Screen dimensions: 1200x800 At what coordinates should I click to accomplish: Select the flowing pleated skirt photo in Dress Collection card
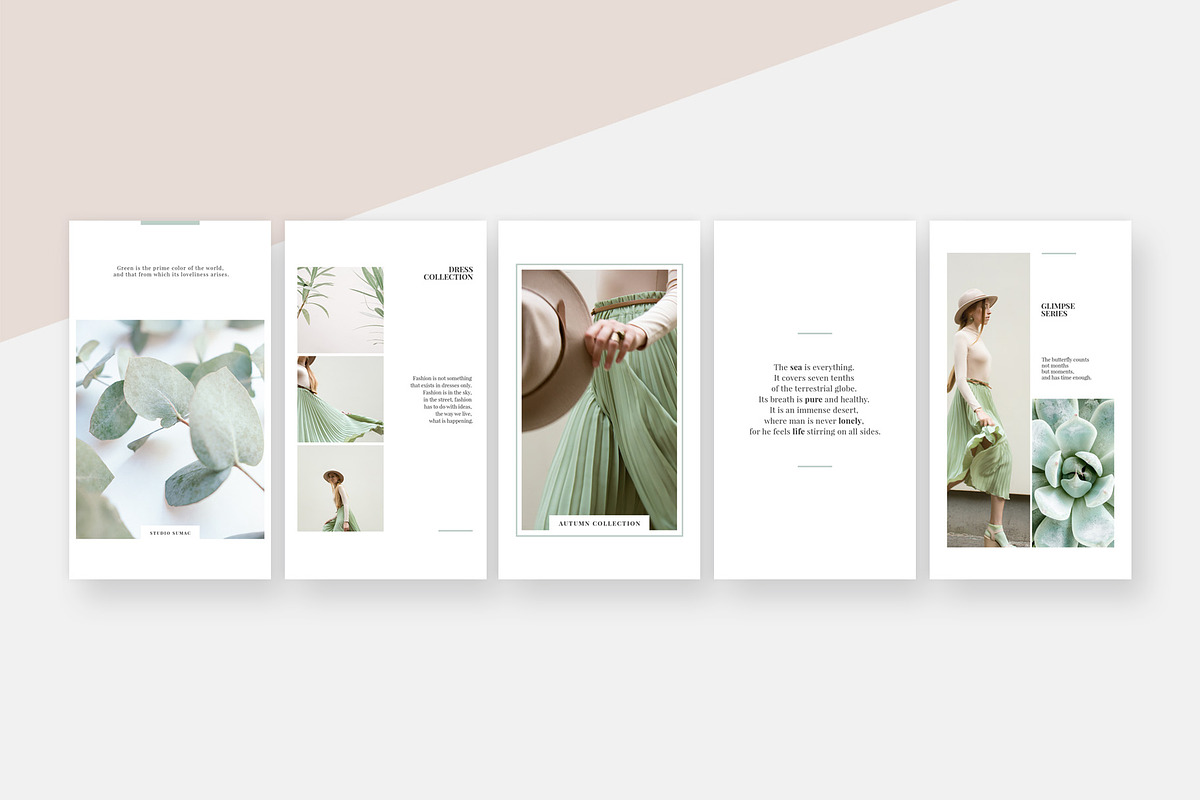[340, 399]
